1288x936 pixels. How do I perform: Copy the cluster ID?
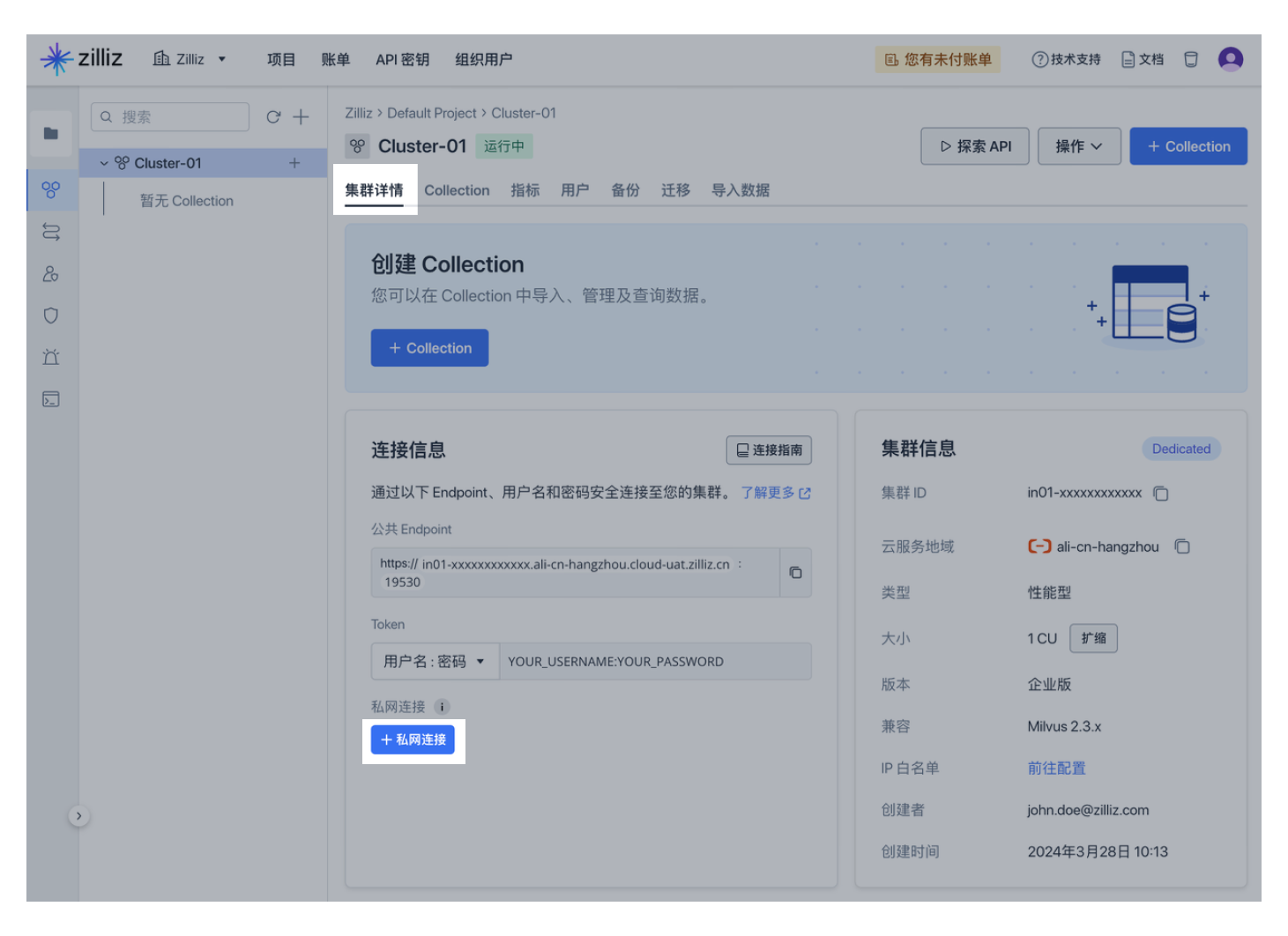1161,494
